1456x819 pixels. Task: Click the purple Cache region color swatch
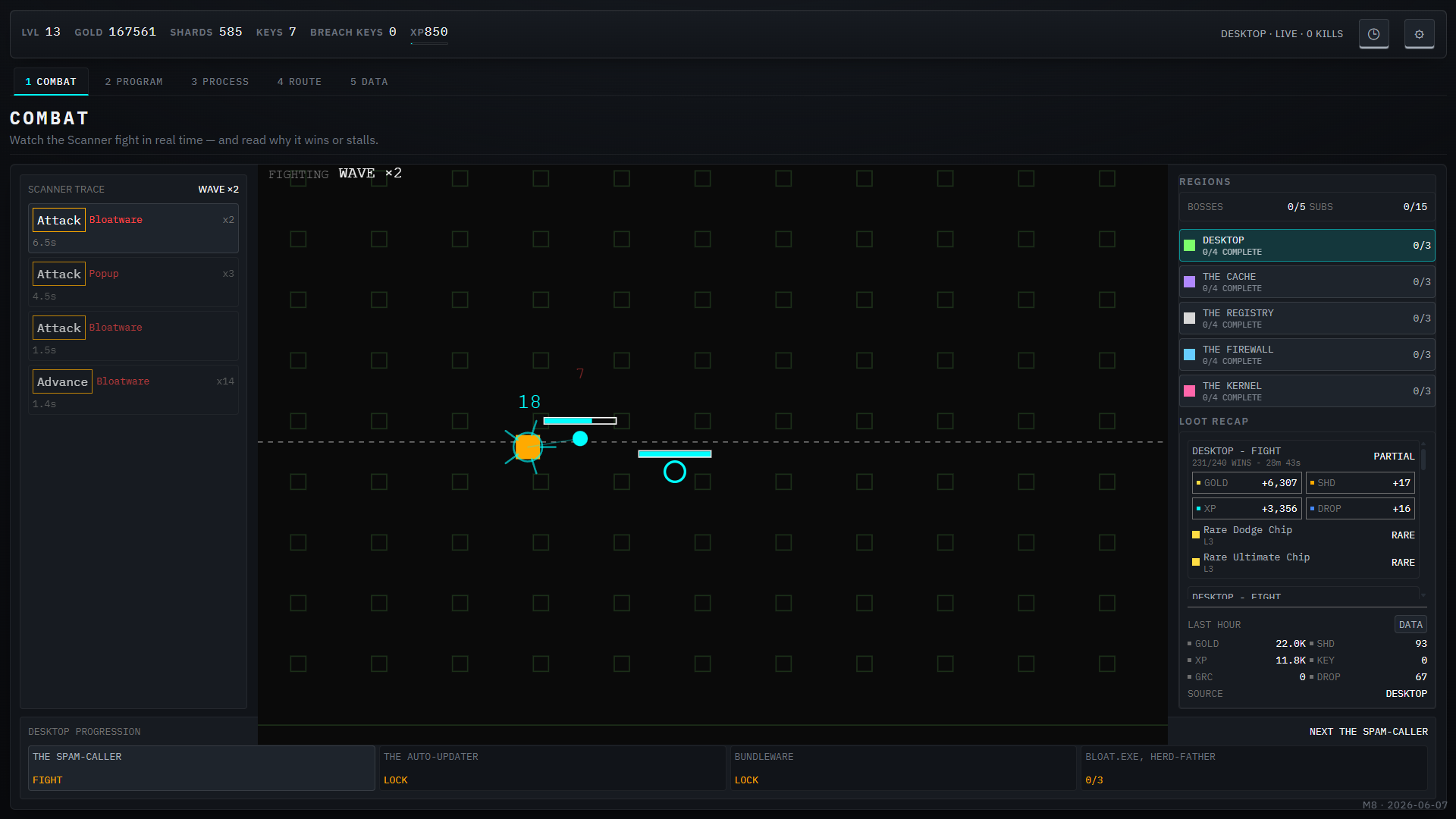1189,282
